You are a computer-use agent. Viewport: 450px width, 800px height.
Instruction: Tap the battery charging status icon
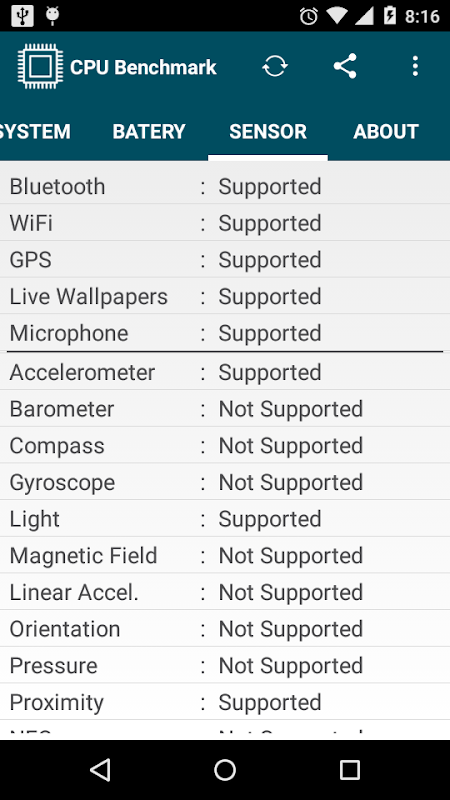(x=390, y=16)
